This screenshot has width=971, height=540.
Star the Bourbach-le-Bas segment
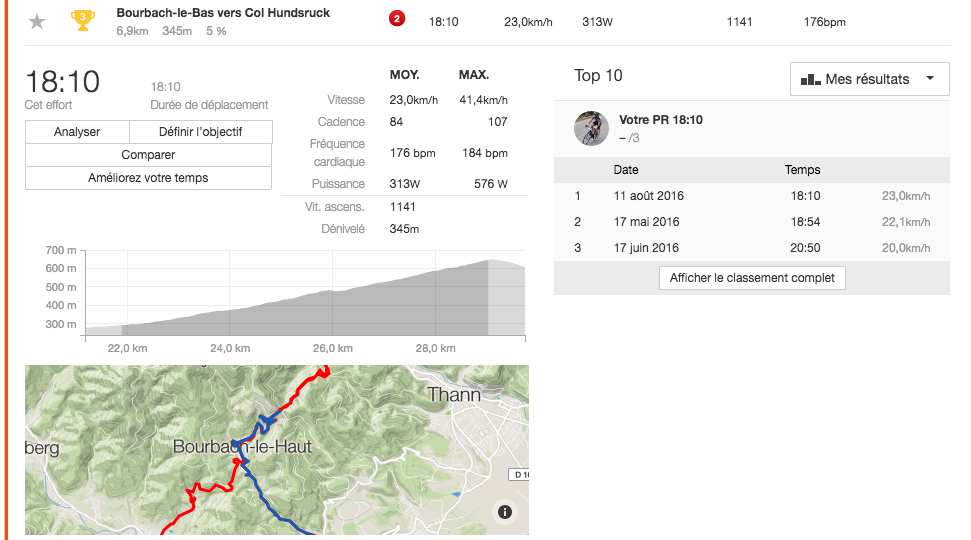pos(37,21)
